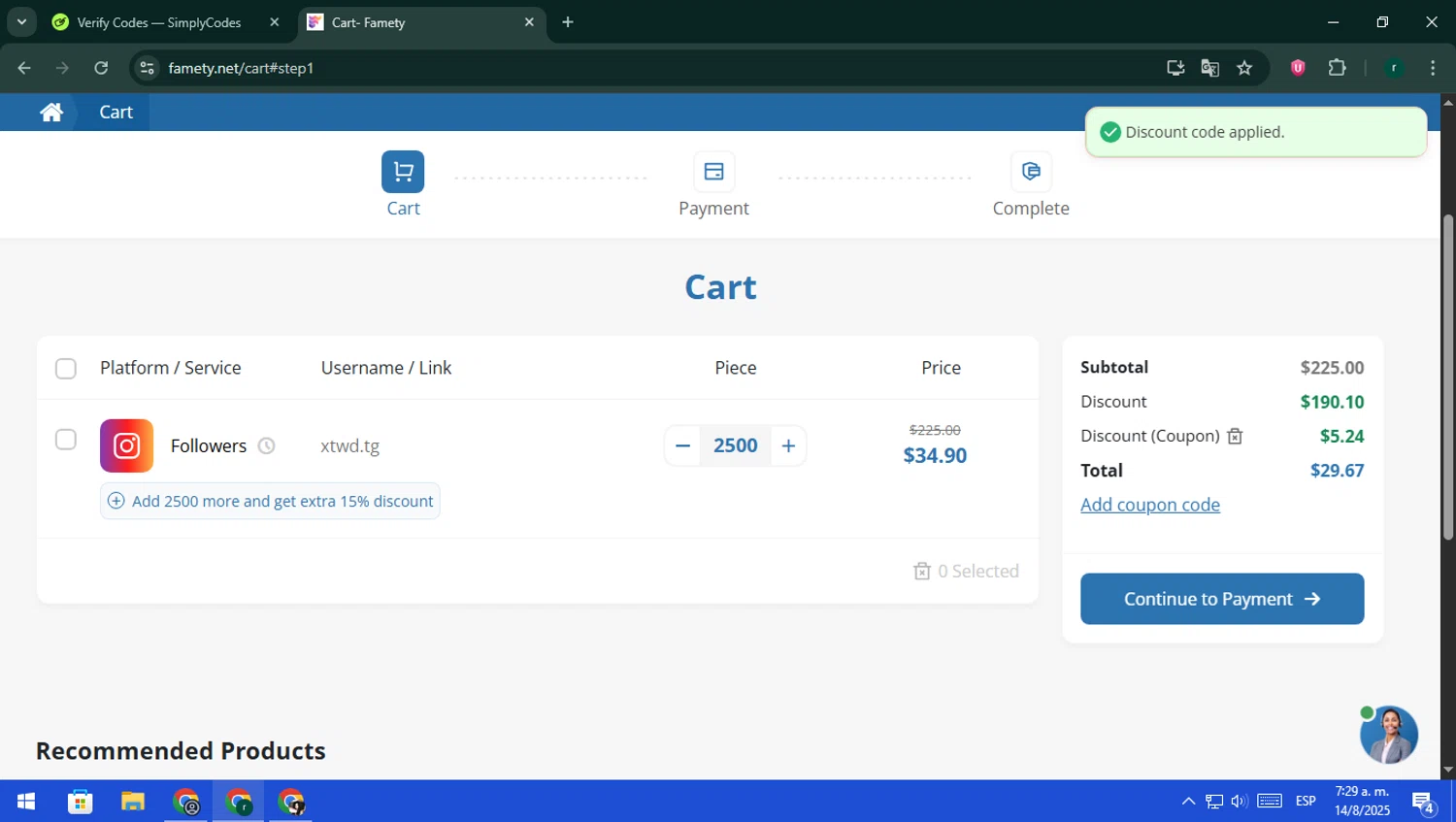Open the Payment step icon
Screen dimensions: 1456x822
tap(713, 172)
